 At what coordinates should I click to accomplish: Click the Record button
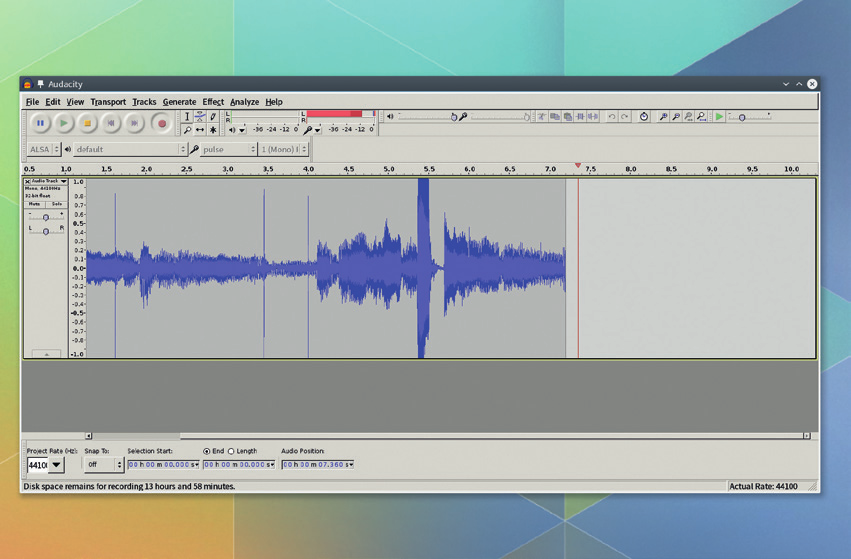(161, 123)
